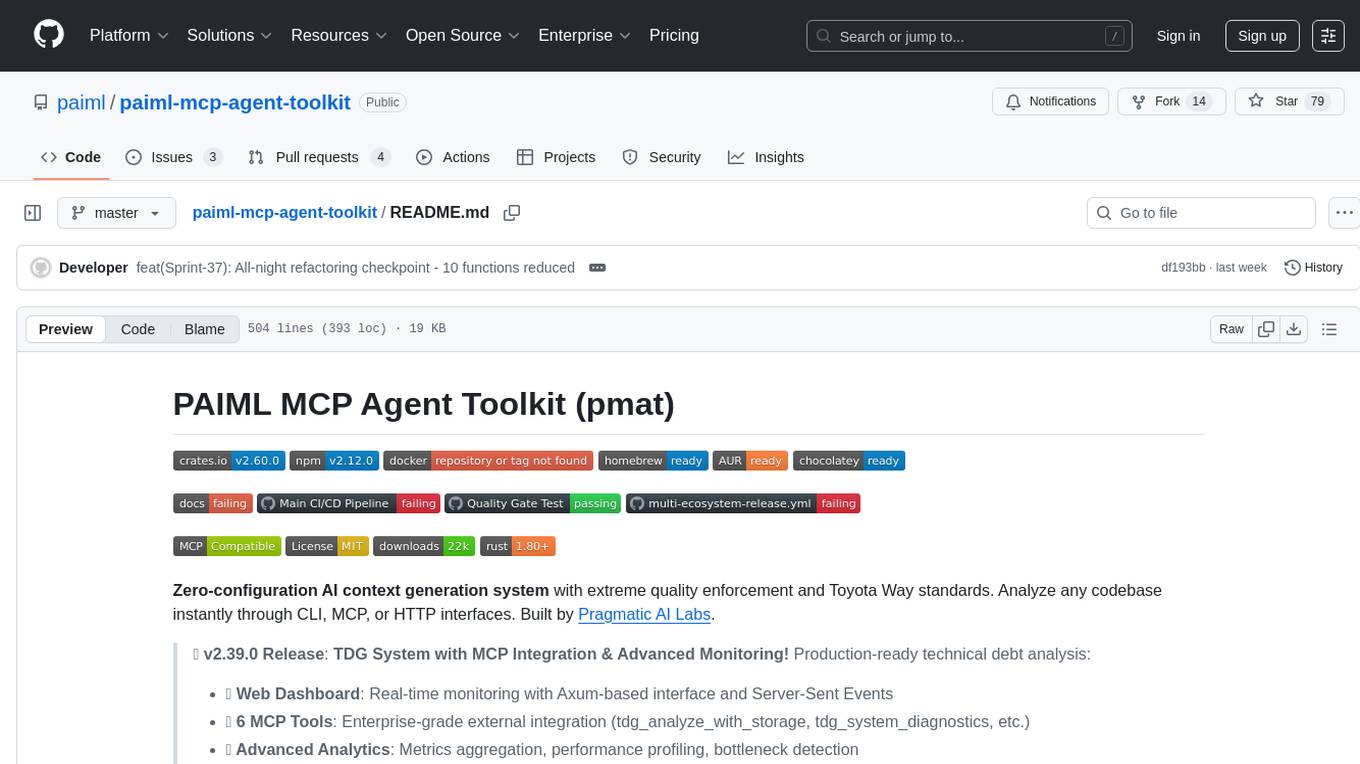This screenshot has width=1360, height=764.
Task: Open commit df193bb hash link
Action: coord(1183,268)
